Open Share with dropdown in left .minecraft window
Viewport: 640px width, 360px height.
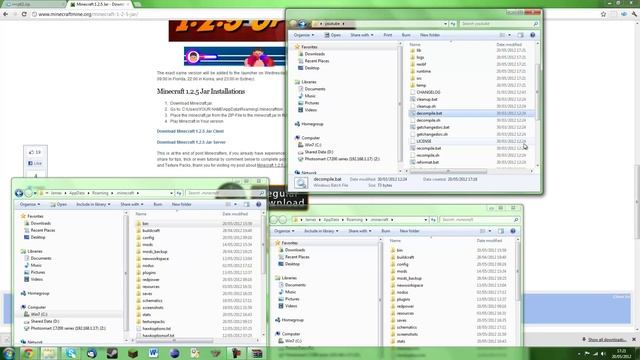[x=132, y=204]
